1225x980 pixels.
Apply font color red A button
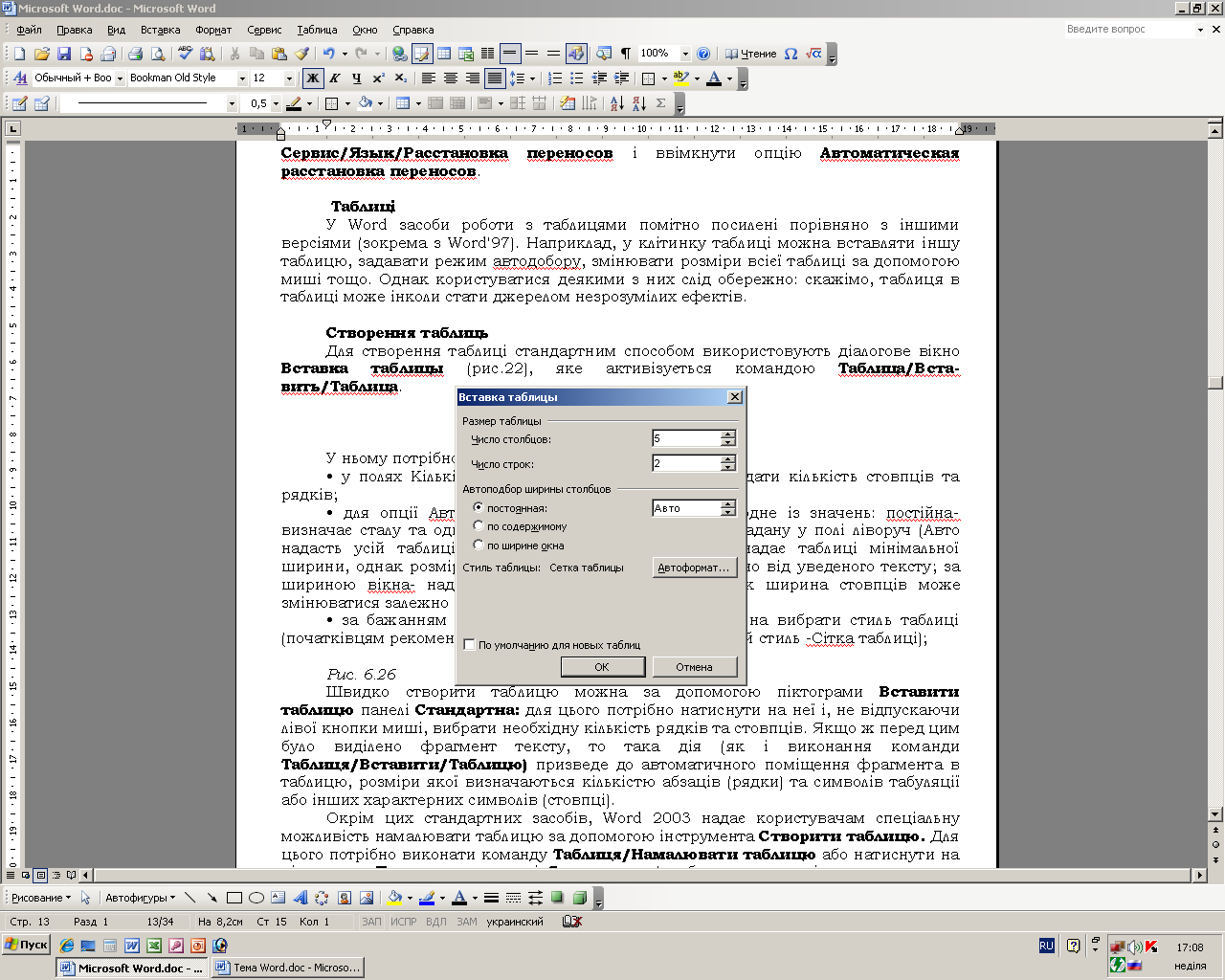tap(713, 78)
